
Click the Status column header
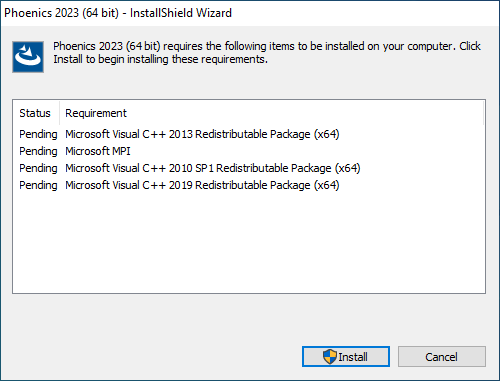(x=36, y=113)
